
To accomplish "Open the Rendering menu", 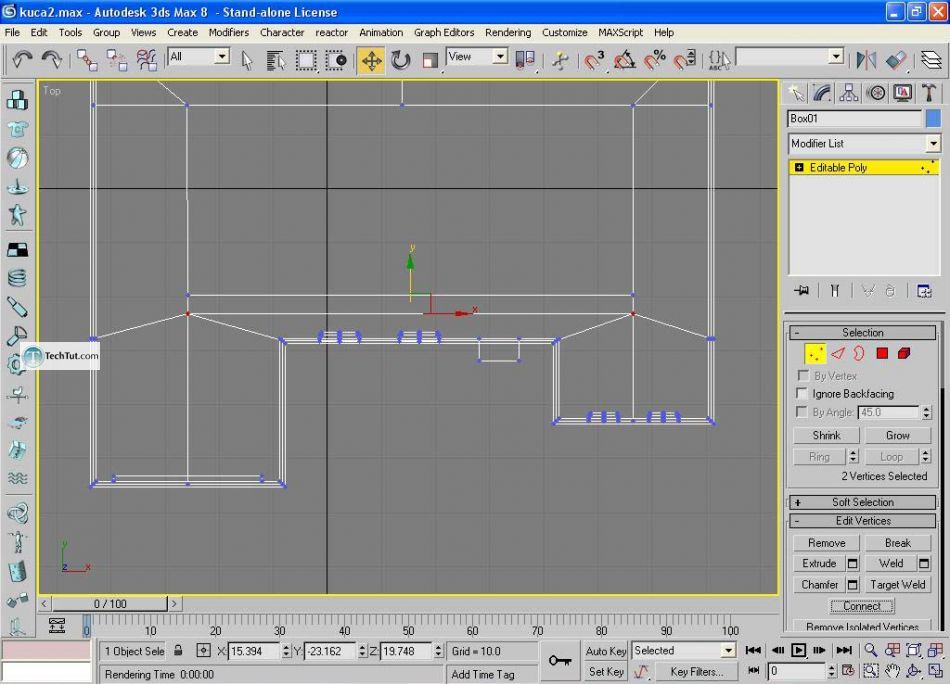I will [508, 32].
